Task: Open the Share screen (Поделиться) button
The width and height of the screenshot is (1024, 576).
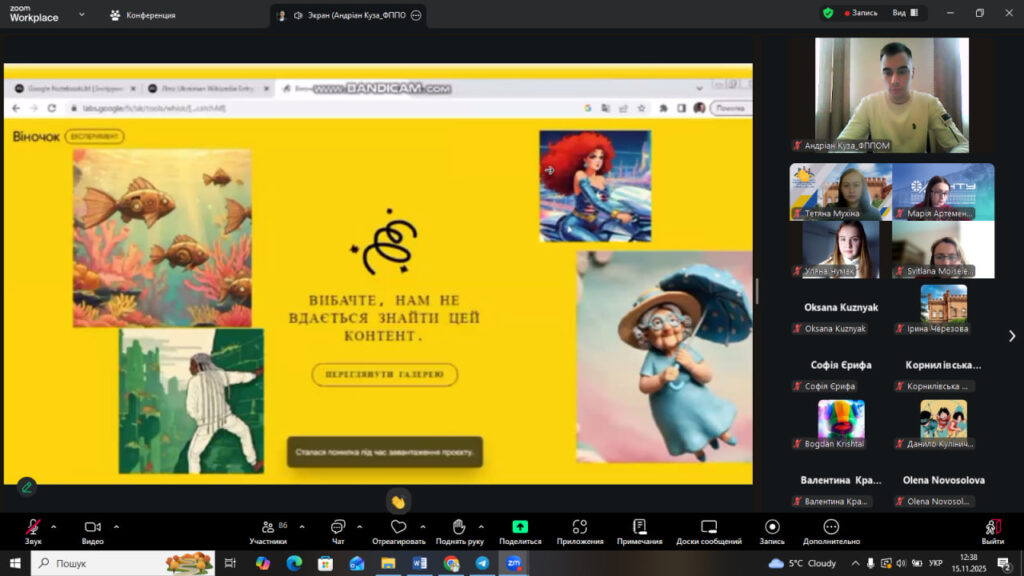Action: tap(519, 531)
